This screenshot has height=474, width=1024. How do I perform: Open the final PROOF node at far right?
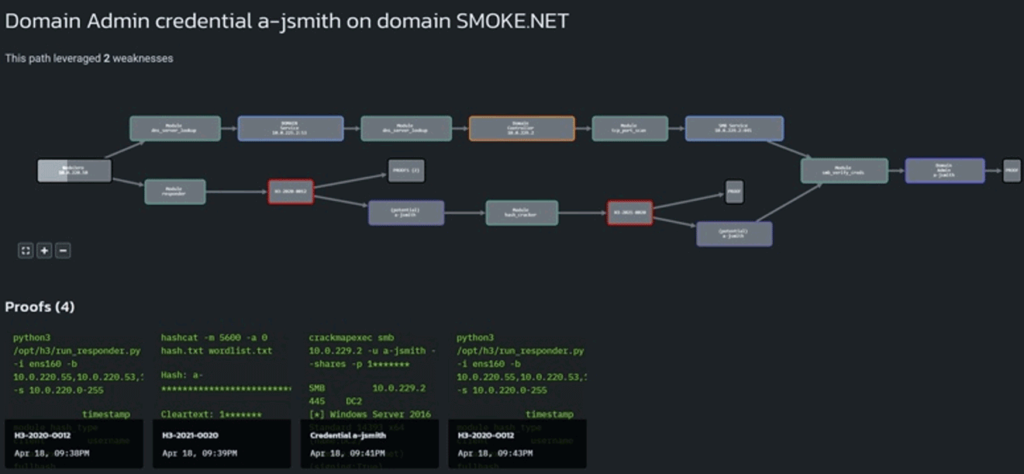1011,171
